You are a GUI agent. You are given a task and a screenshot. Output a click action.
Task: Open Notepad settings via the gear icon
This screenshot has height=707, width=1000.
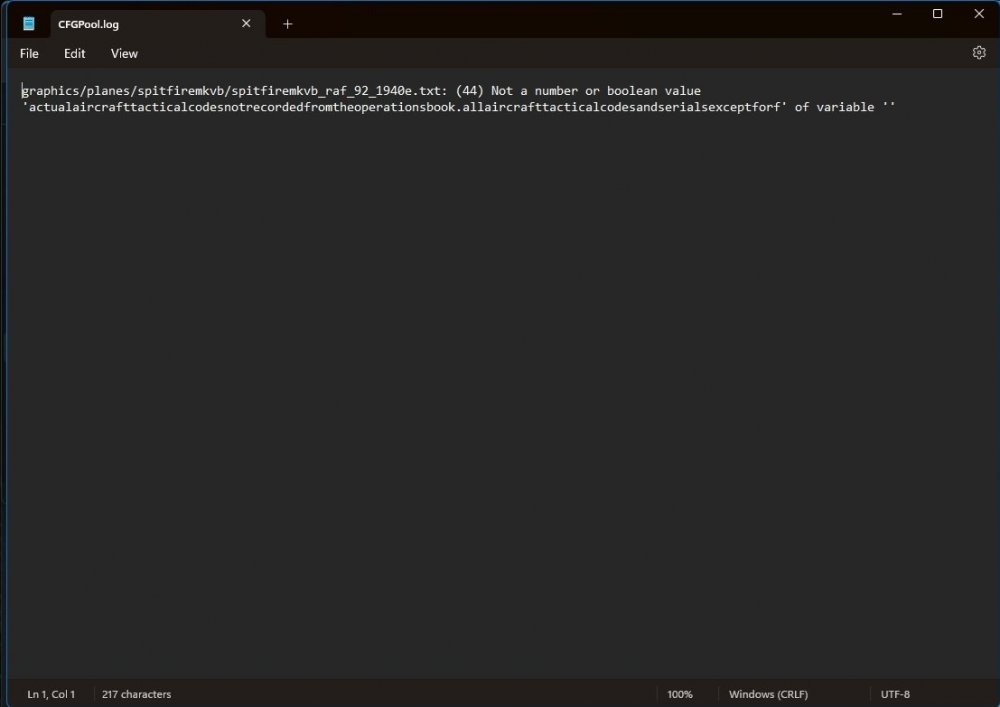tap(979, 53)
